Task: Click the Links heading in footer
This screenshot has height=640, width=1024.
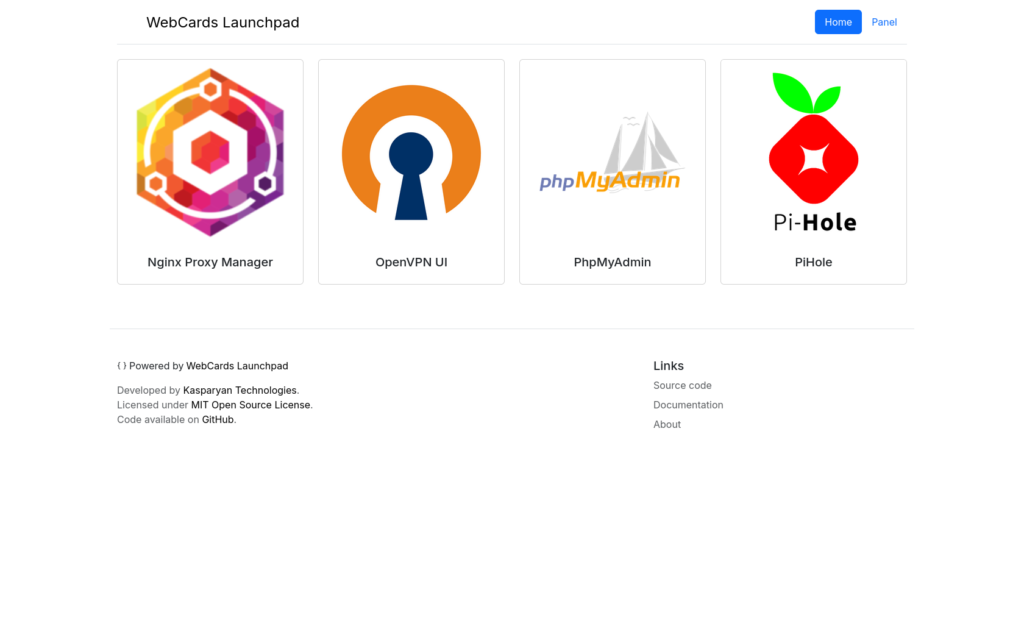Action: coord(668,366)
